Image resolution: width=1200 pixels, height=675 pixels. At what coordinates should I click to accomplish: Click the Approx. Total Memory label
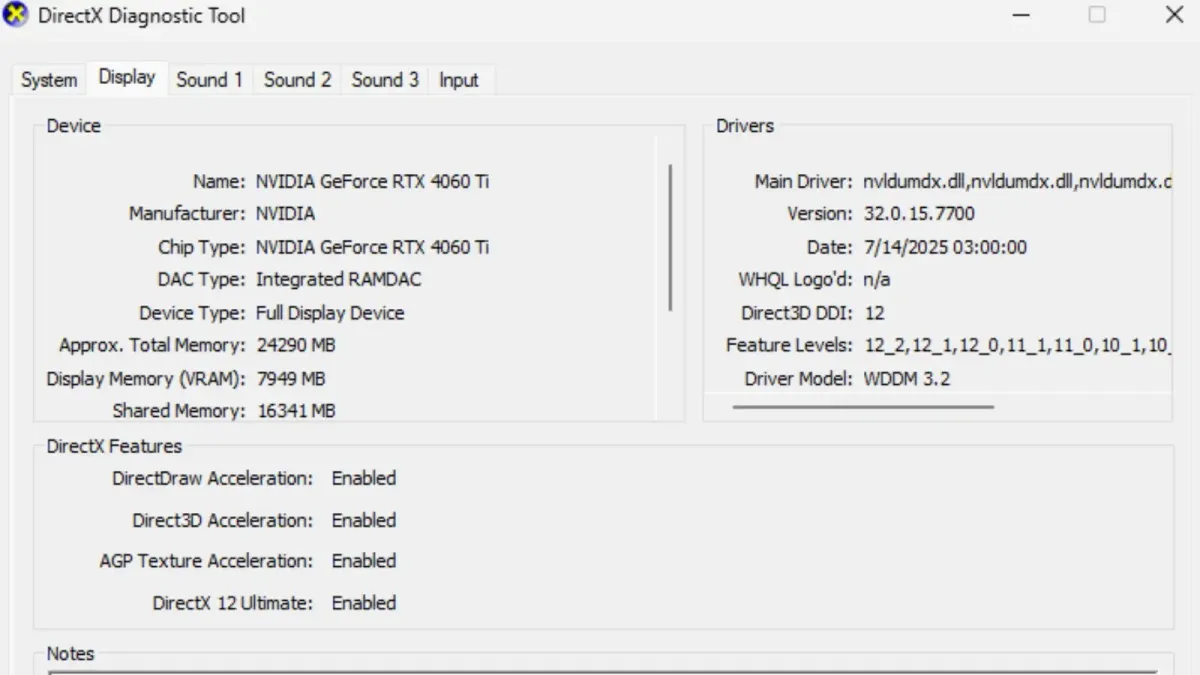coord(152,345)
